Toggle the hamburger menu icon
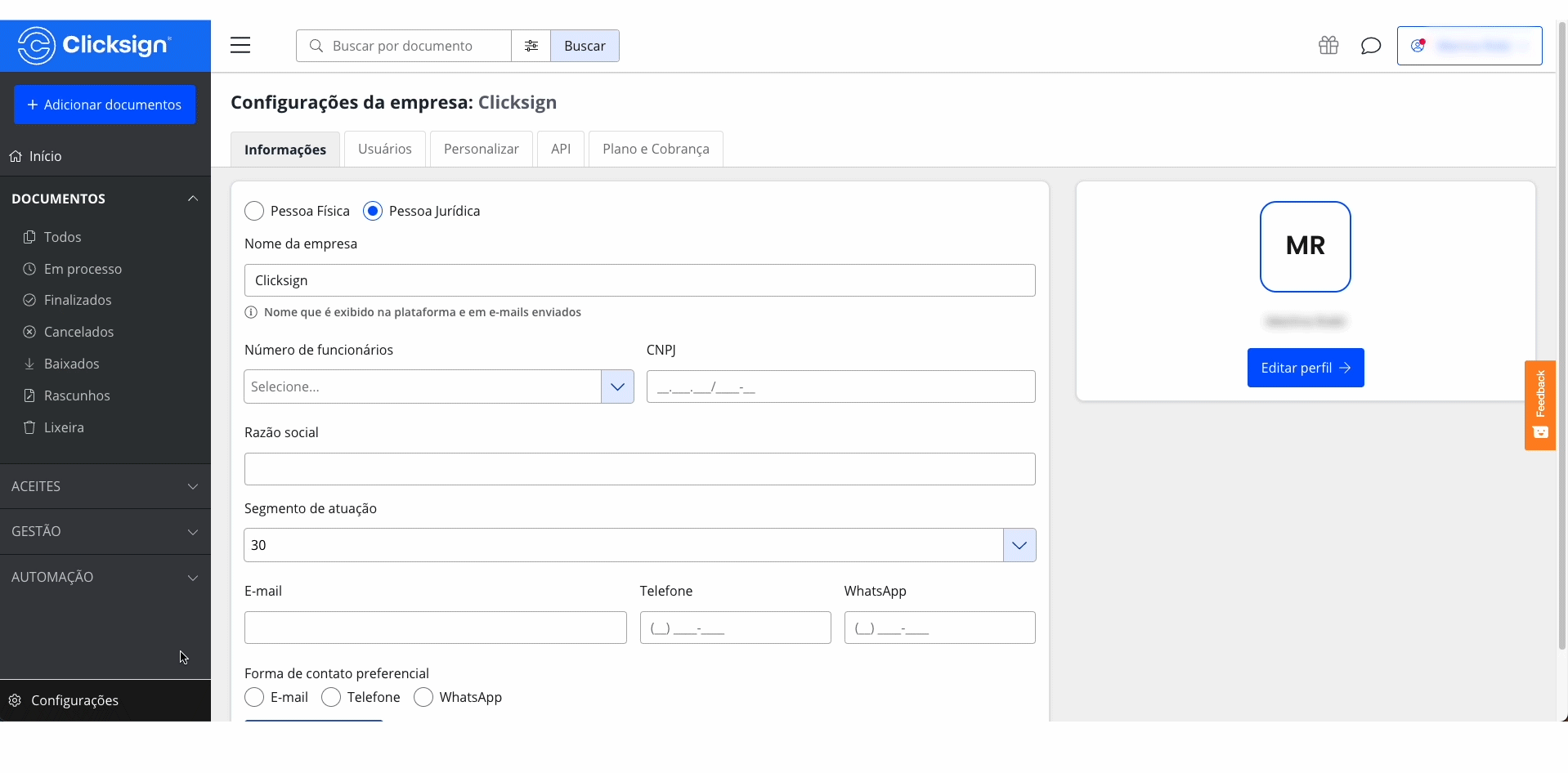The width and height of the screenshot is (1568, 773). [240, 45]
